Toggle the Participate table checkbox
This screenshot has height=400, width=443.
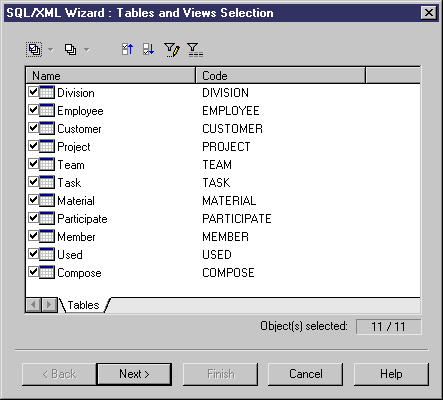[33, 218]
